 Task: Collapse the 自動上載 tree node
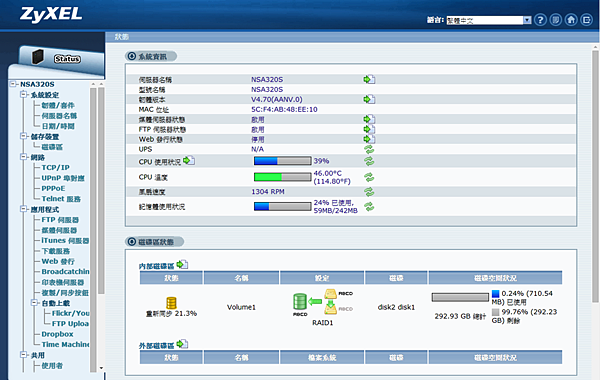34,303
